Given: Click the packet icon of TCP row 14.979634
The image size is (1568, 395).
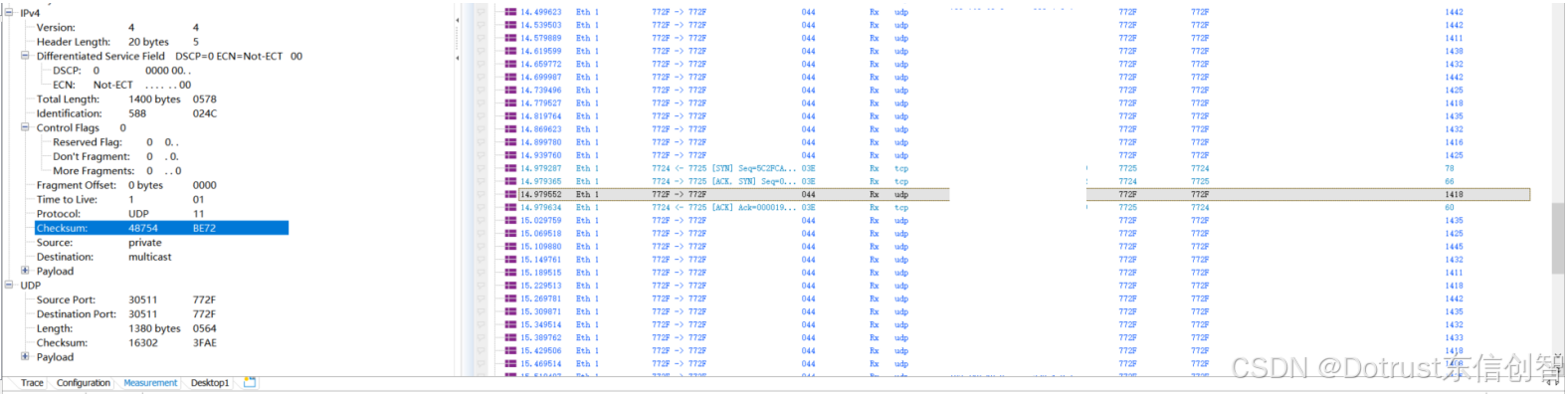Looking at the screenshot, I should (x=510, y=207).
